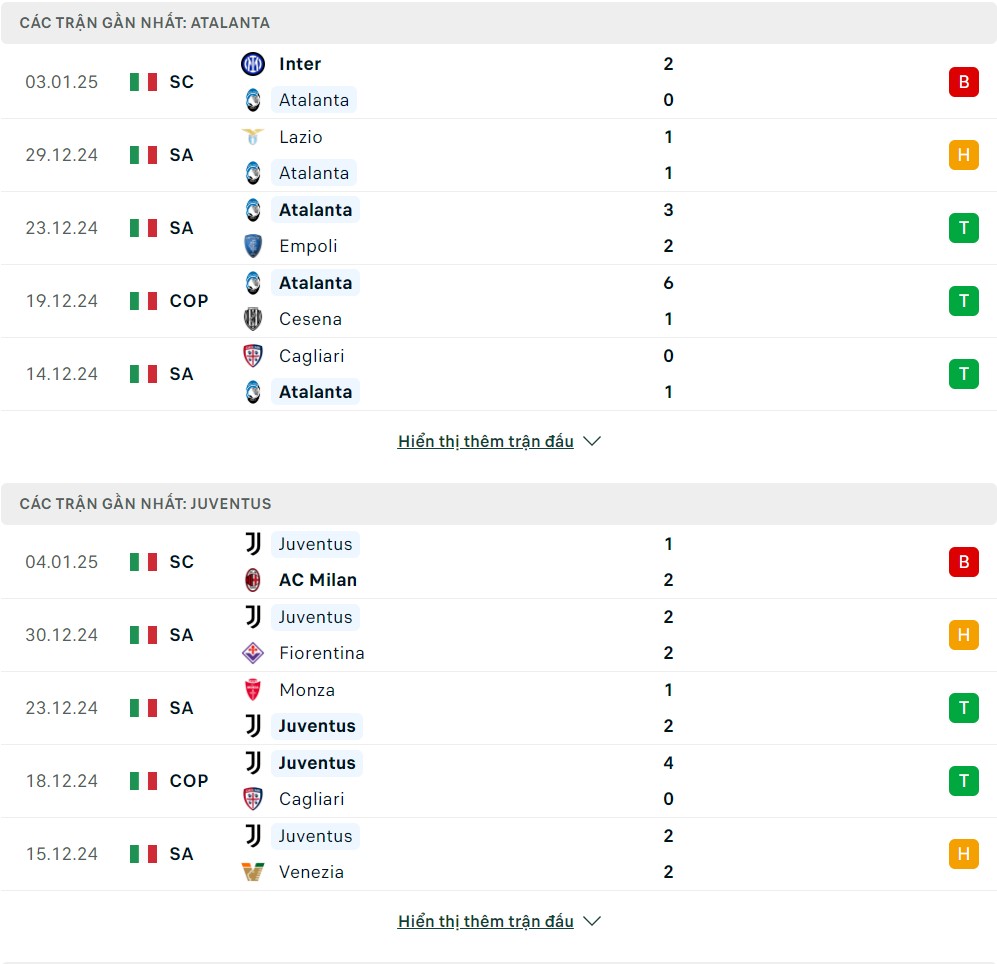Expand more Atalanta matches chevron
This screenshot has height=964, width=997.
coord(592,441)
